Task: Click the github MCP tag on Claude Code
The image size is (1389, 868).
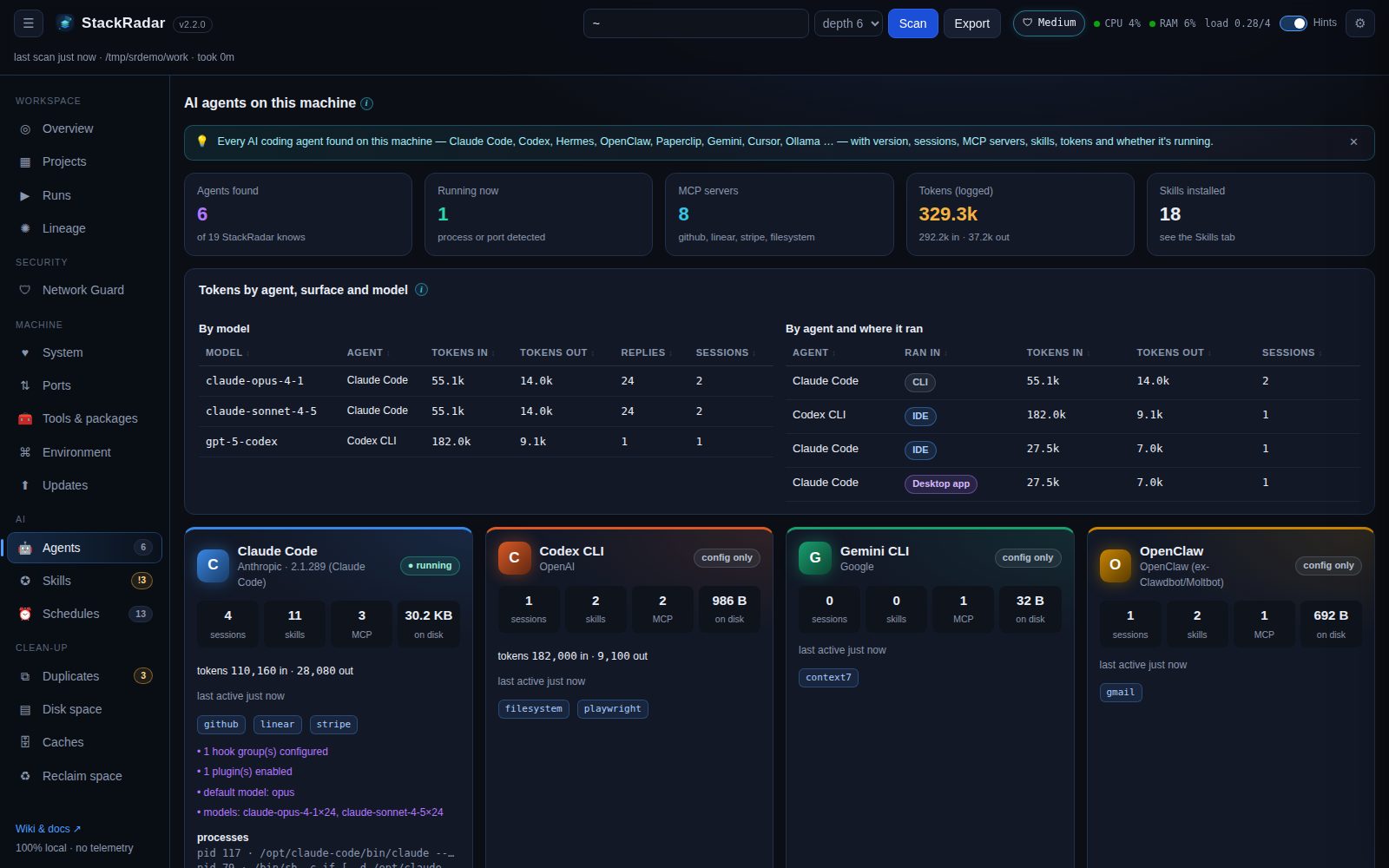Action: point(221,725)
